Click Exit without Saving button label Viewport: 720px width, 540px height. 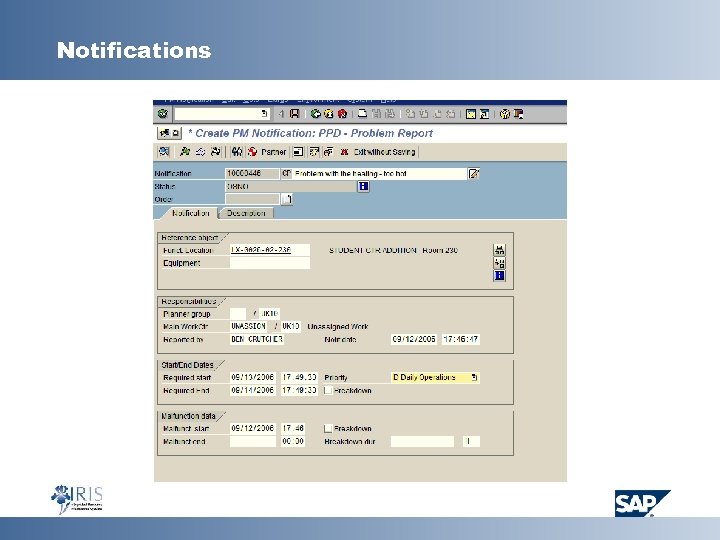(x=384, y=152)
